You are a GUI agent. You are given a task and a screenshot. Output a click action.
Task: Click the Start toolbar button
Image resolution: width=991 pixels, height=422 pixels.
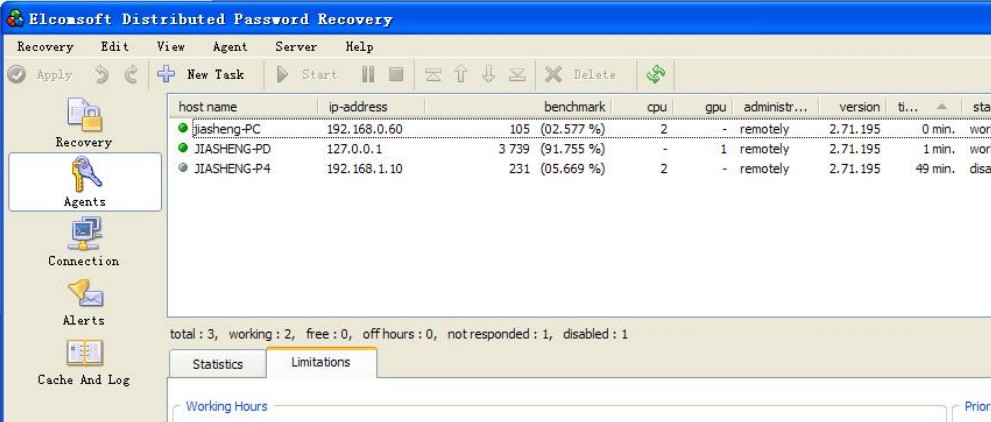(307, 75)
